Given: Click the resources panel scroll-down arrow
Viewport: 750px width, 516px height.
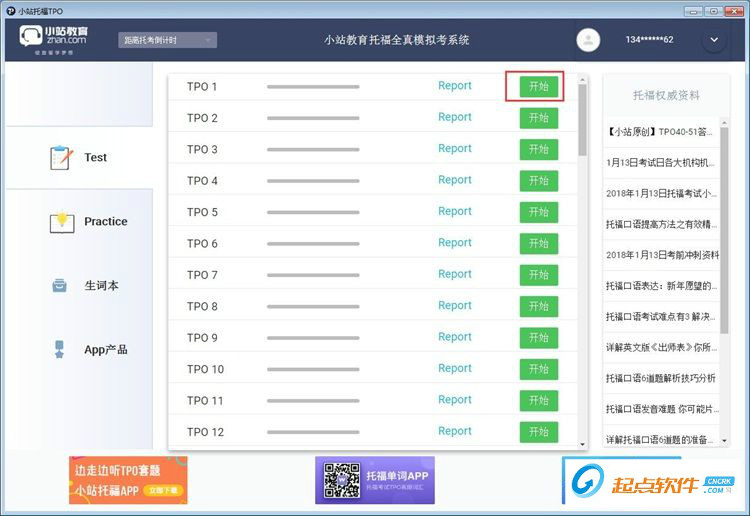Looking at the screenshot, I should tap(724, 440).
